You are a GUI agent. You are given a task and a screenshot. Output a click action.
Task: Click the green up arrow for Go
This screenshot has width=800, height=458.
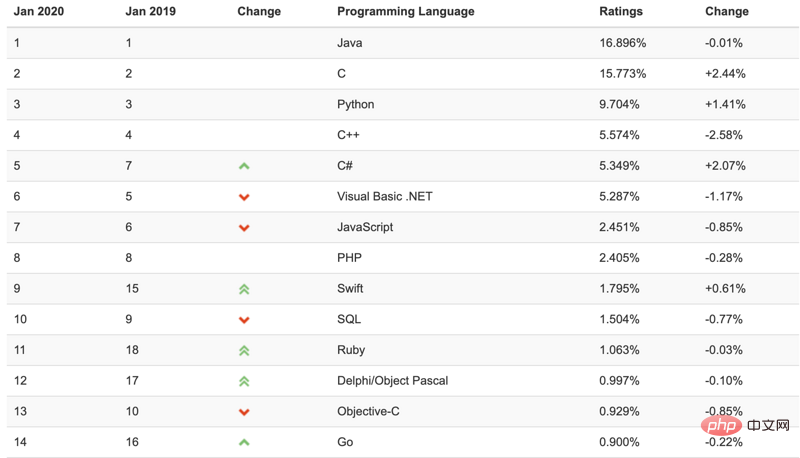point(244,442)
